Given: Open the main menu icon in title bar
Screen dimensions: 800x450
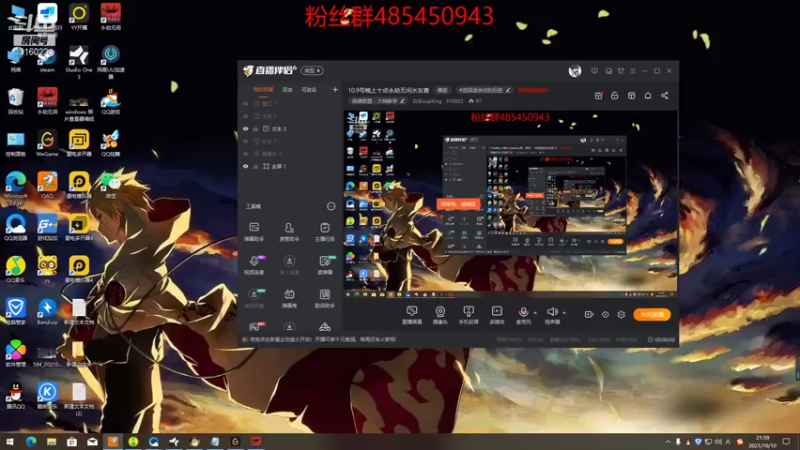Looking at the screenshot, I should [633, 71].
